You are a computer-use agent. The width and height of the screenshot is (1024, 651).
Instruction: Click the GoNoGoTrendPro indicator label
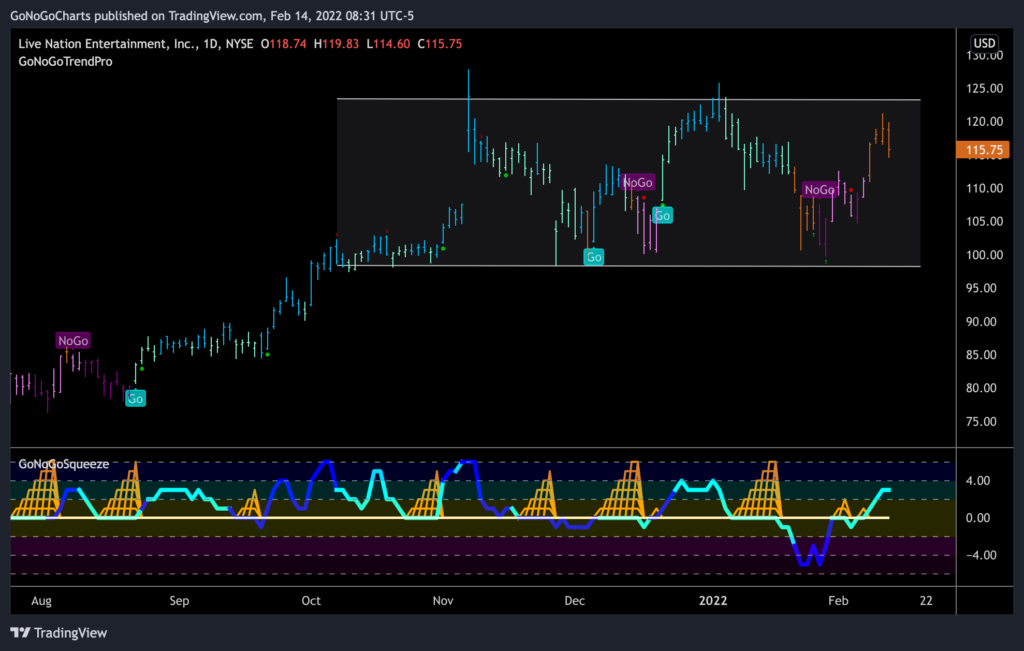65,61
